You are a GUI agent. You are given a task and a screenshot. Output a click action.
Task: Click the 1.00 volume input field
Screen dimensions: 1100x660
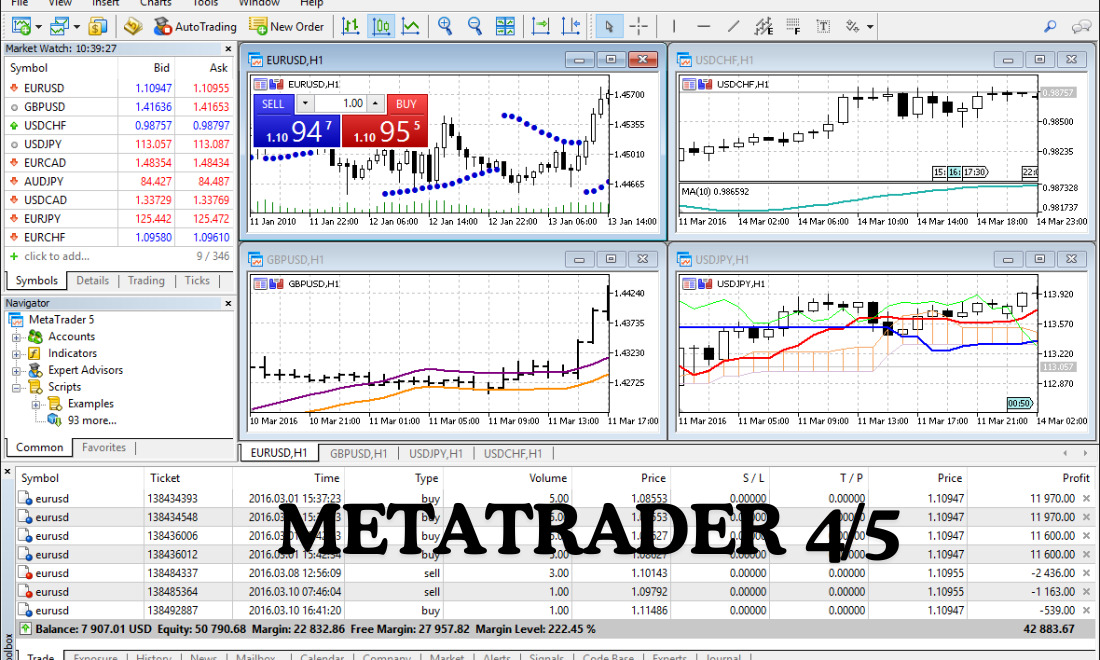[x=340, y=104]
